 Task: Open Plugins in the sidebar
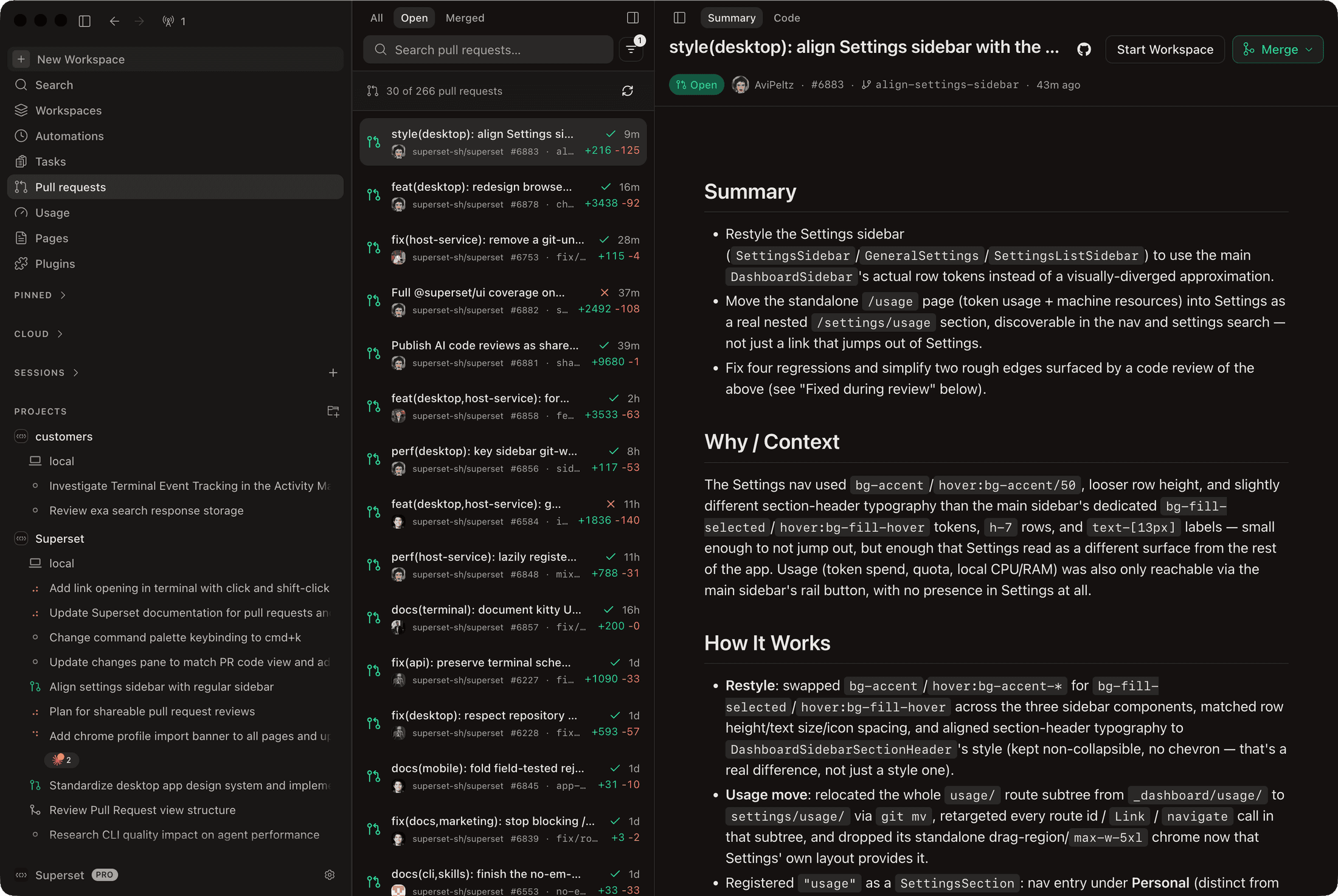pos(175,264)
